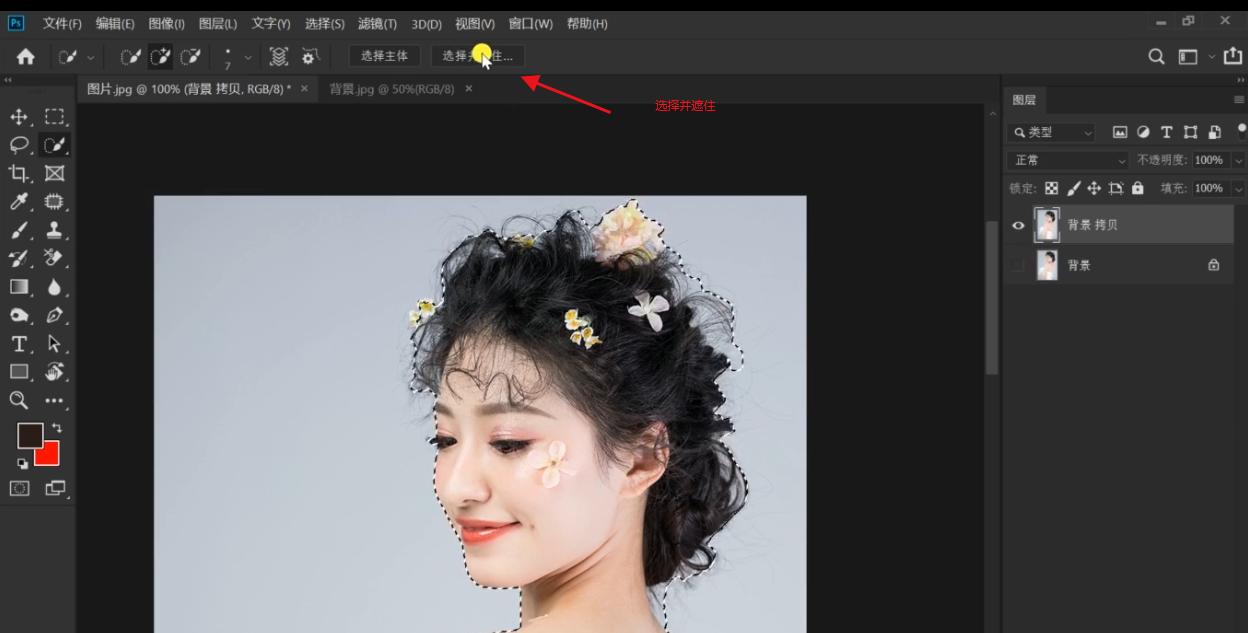Click the Home icon in options bar
The image size is (1248, 633).
coord(24,57)
